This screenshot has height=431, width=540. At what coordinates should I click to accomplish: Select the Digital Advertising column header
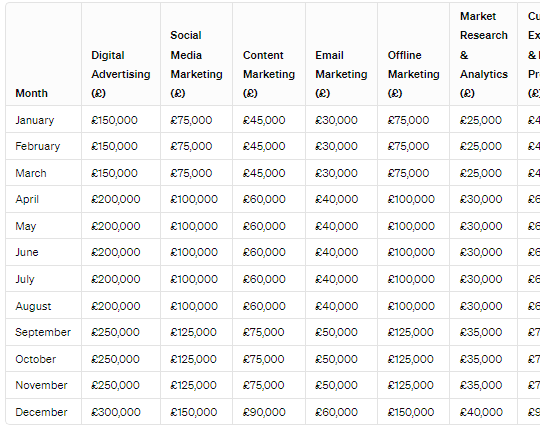point(121,74)
